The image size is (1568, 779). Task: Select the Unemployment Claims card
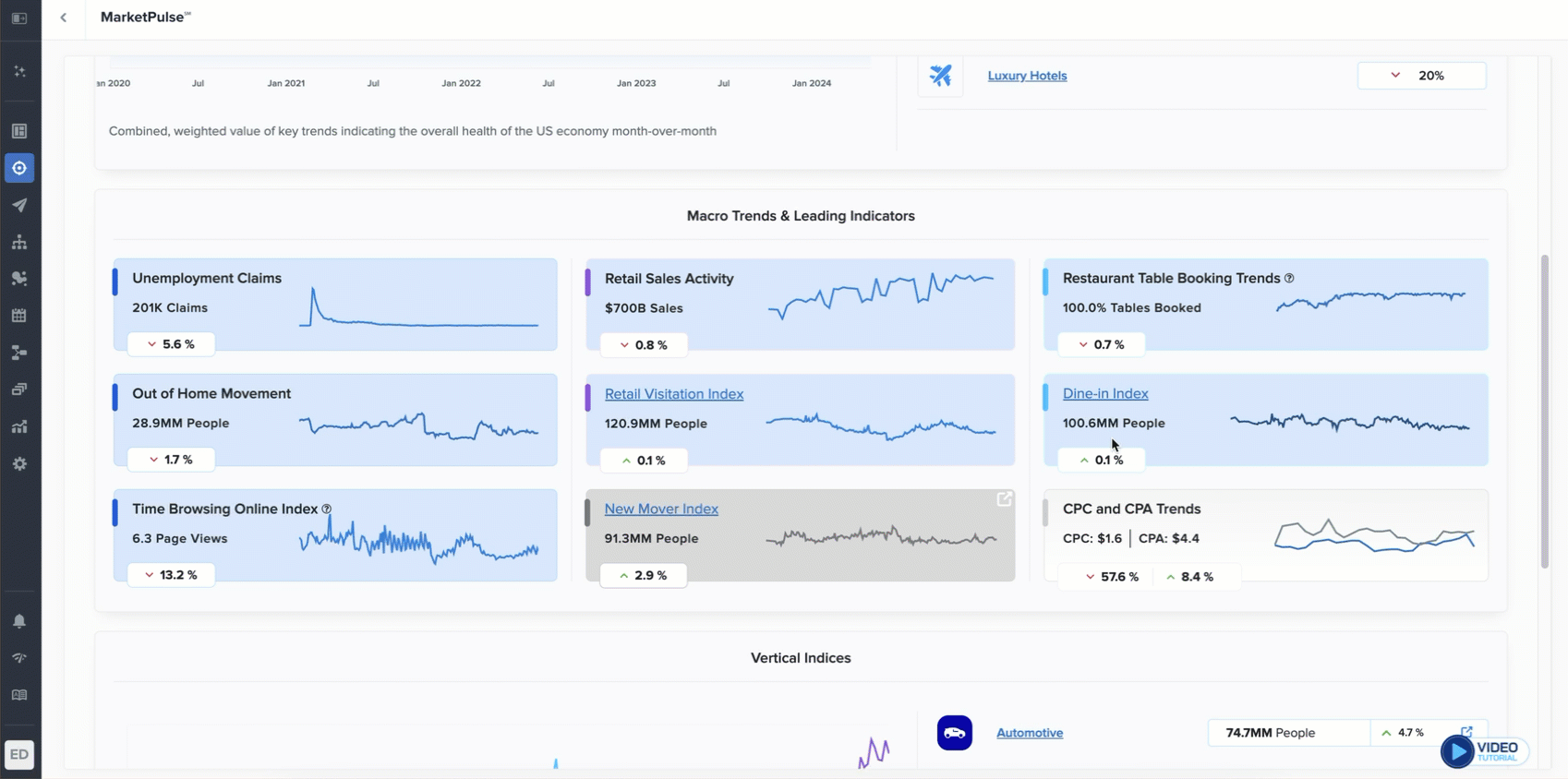pos(334,305)
